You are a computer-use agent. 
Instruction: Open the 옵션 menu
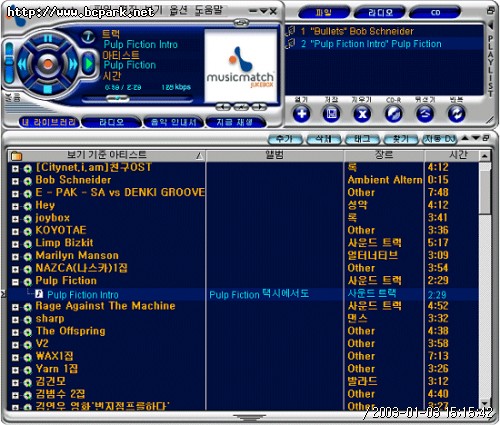(x=178, y=10)
